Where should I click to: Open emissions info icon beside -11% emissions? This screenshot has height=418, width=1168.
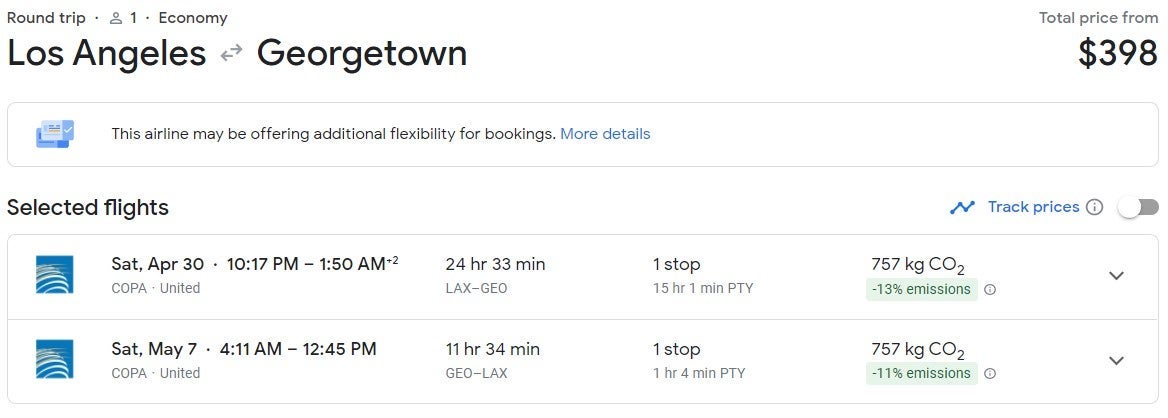(x=990, y=374)
